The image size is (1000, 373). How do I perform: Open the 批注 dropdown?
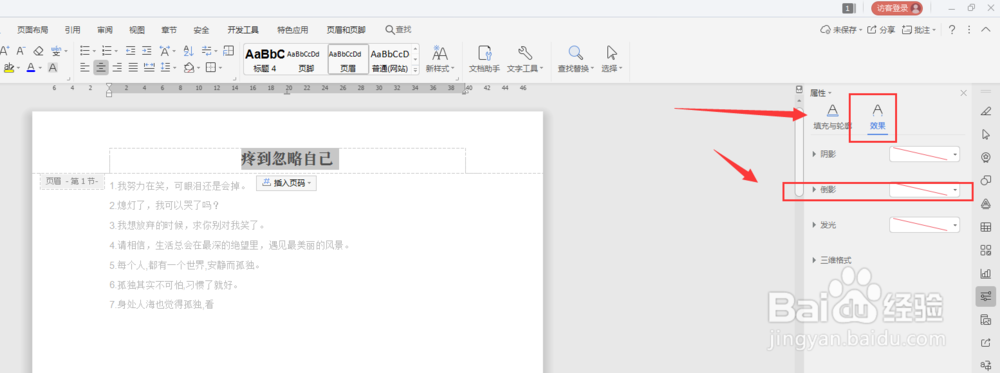919,29
